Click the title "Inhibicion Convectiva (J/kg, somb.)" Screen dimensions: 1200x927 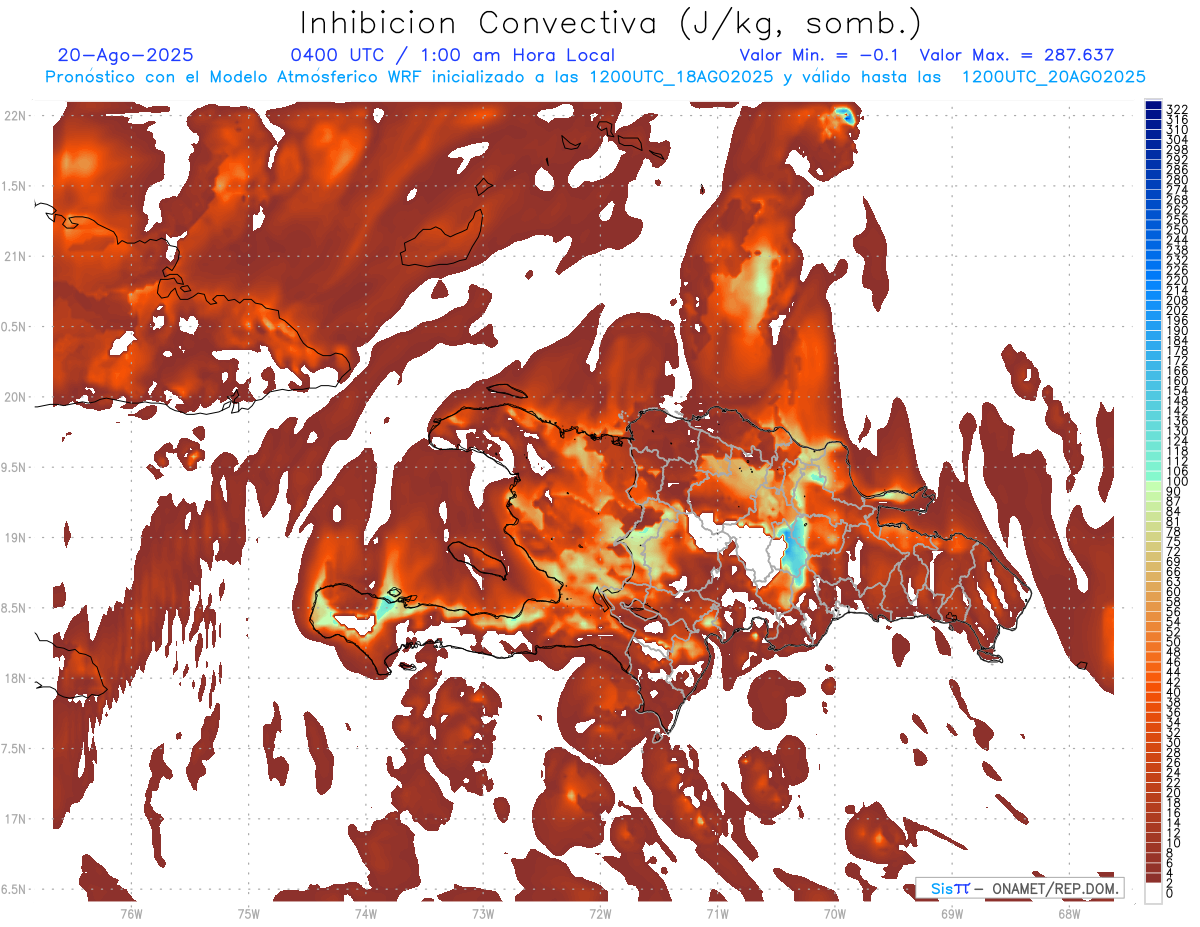612,23
